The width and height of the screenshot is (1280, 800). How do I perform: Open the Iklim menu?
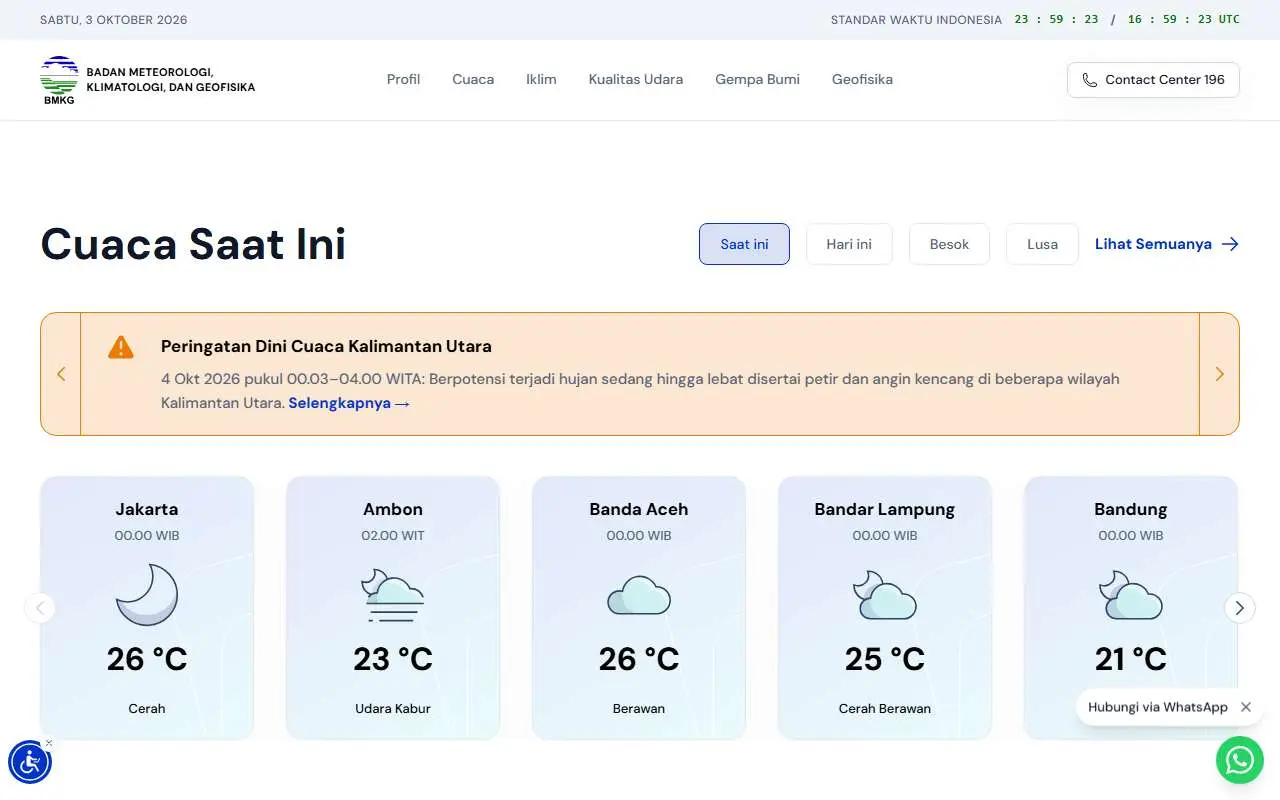541,79
